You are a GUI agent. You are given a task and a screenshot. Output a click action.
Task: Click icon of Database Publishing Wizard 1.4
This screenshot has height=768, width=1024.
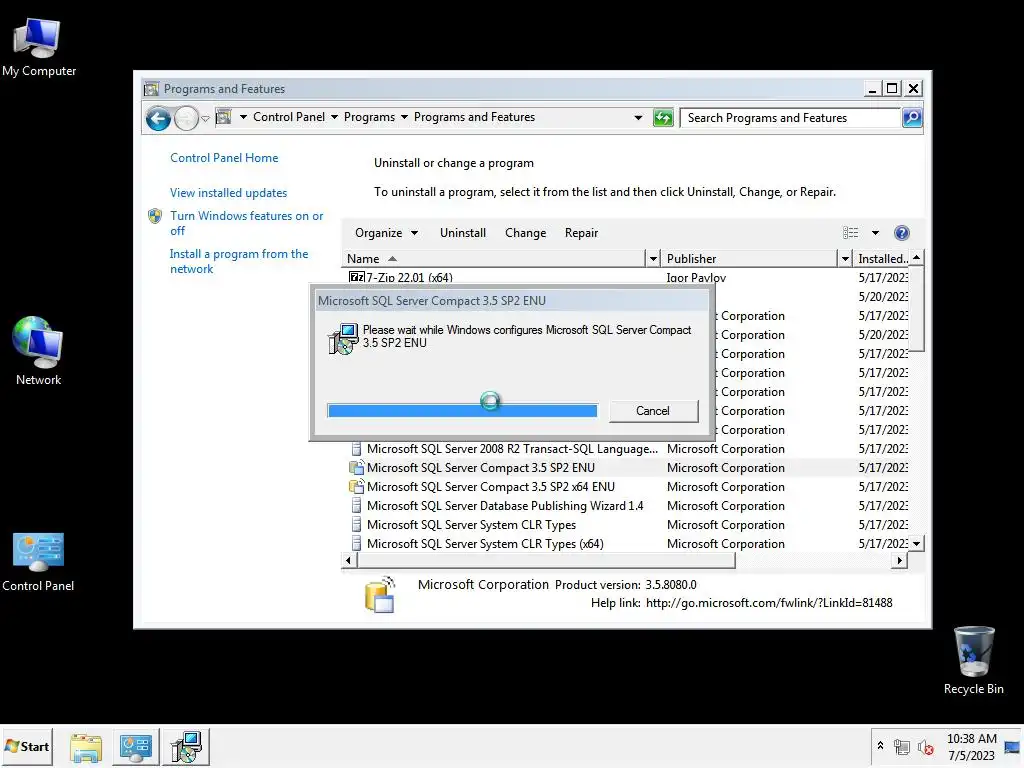(357, 505)
